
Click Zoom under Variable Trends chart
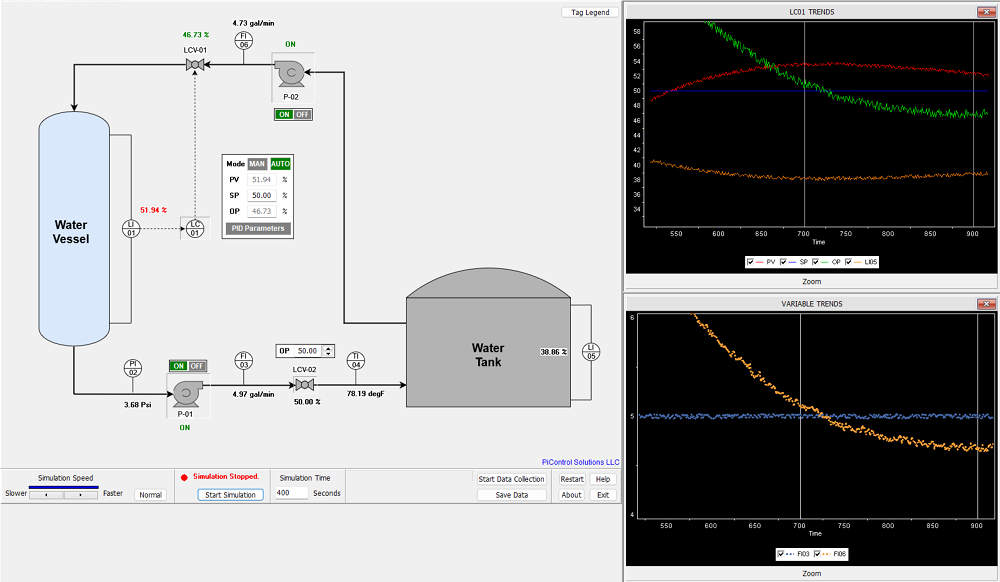click(x=811, y=573)
